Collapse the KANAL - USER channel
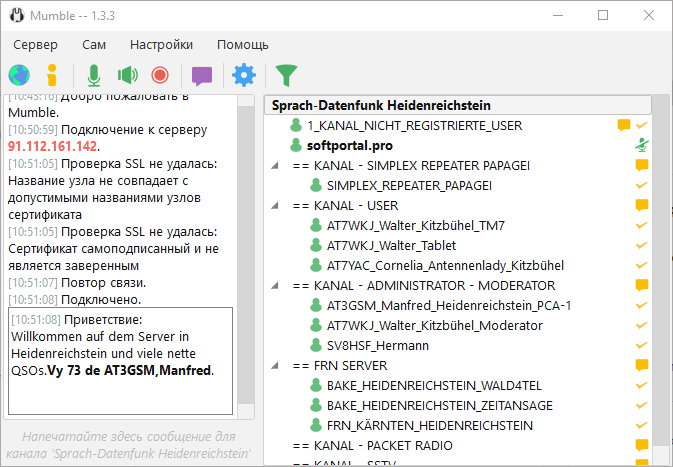 point(275,206)
